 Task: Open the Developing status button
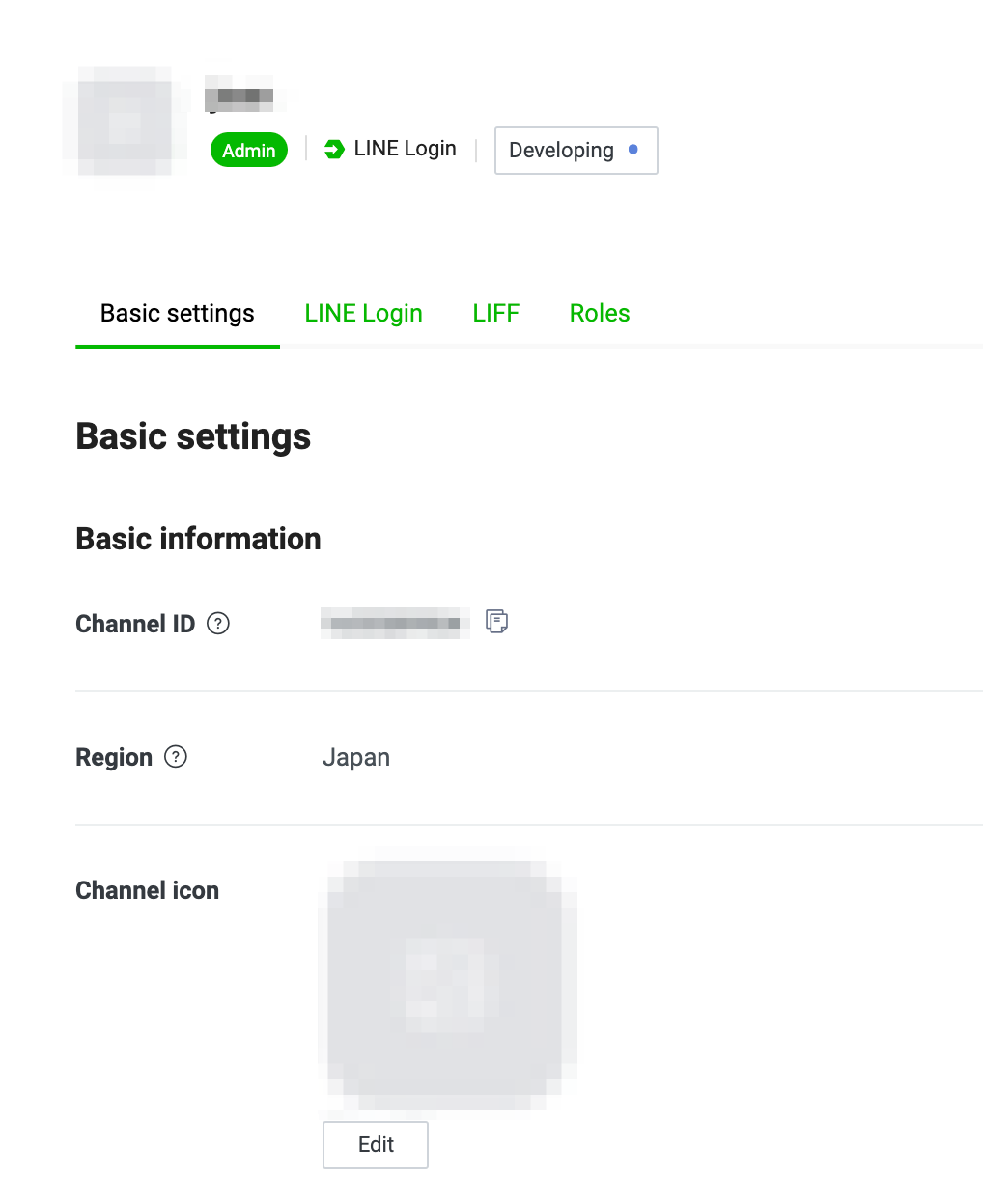click(x=576, y=151)
